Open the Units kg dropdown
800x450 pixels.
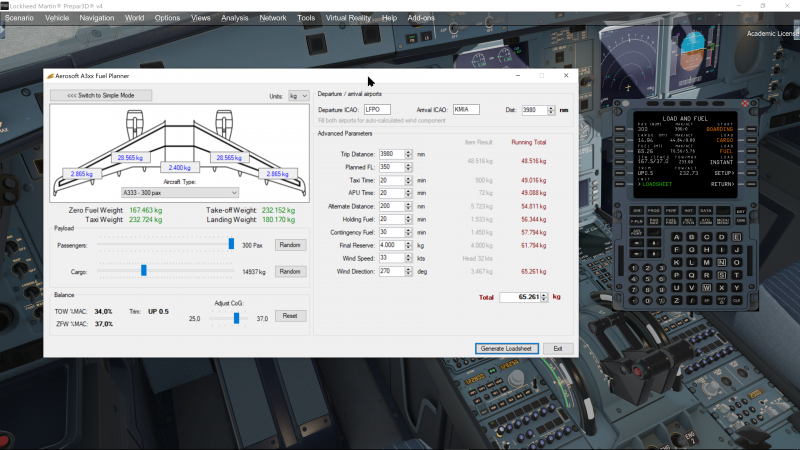point(298,96)
